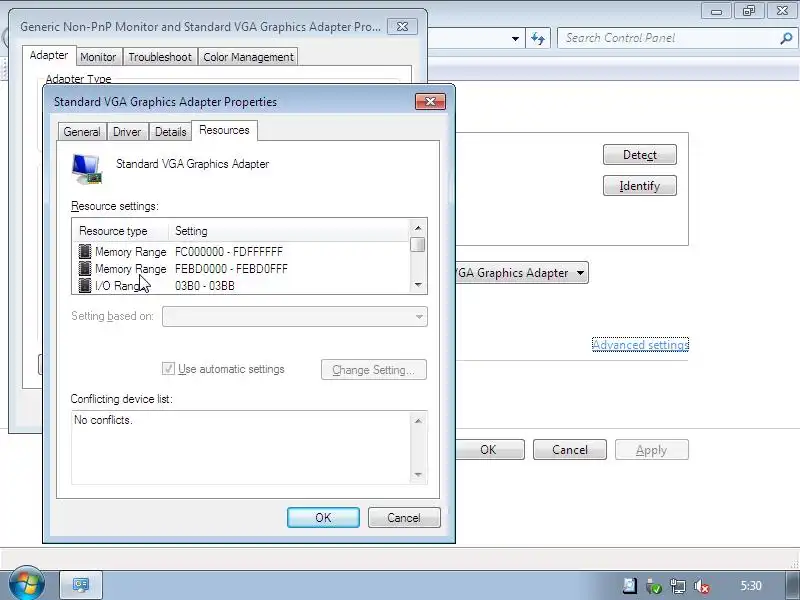Switch to the General tab
Screen dimensions: 800x600
(x=82, y=132)
